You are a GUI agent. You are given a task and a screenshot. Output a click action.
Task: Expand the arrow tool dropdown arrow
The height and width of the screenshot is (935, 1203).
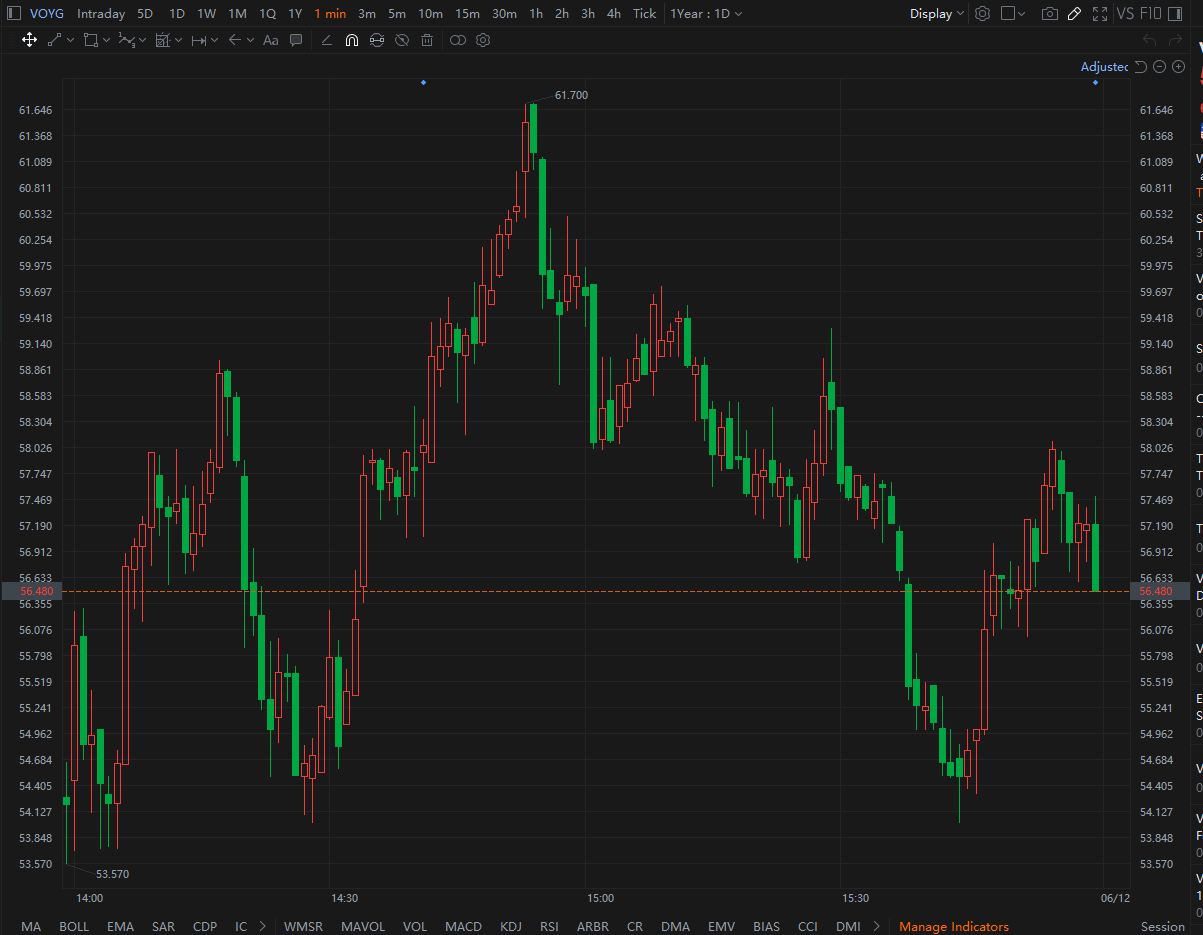point(250,40)
